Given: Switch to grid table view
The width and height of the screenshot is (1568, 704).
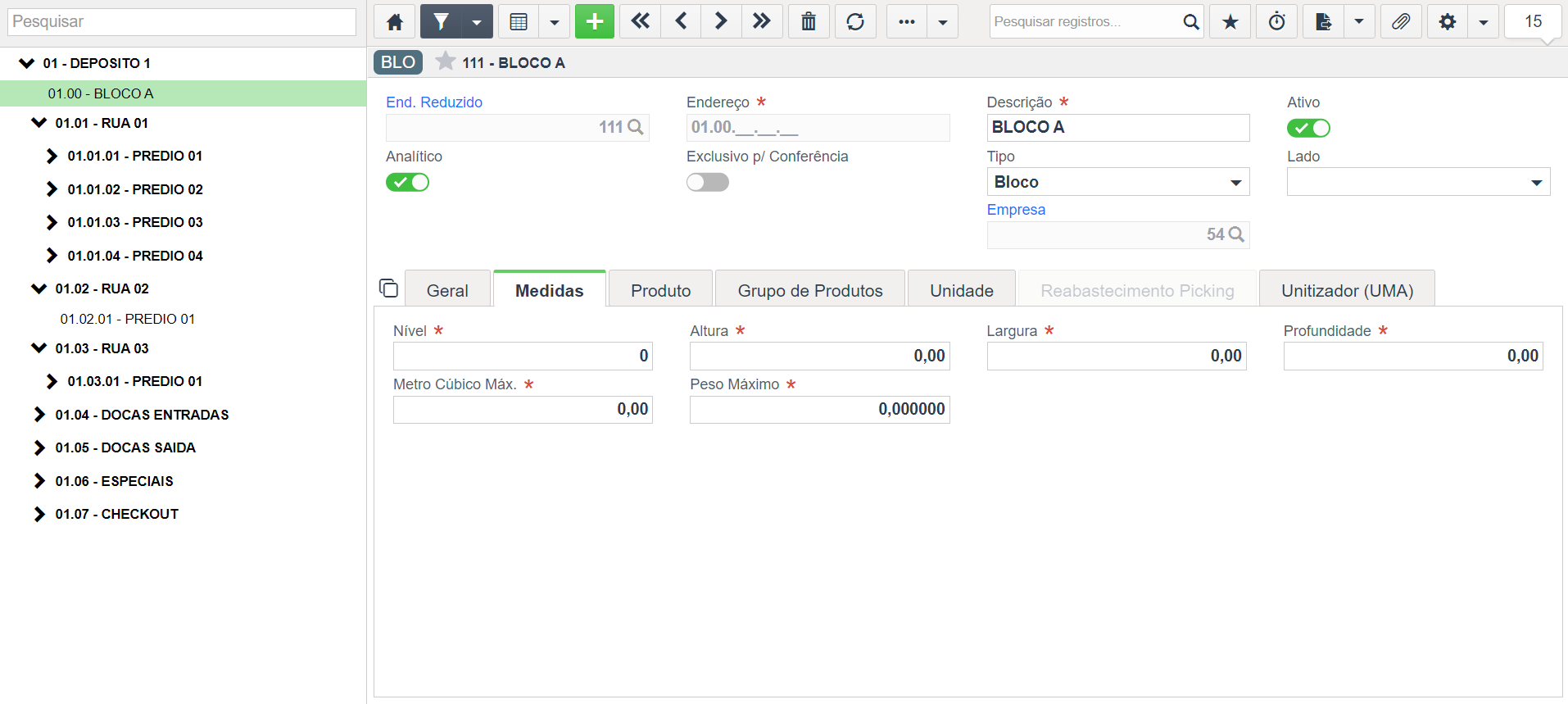Looking at the screenshot, I should [519, 21].
